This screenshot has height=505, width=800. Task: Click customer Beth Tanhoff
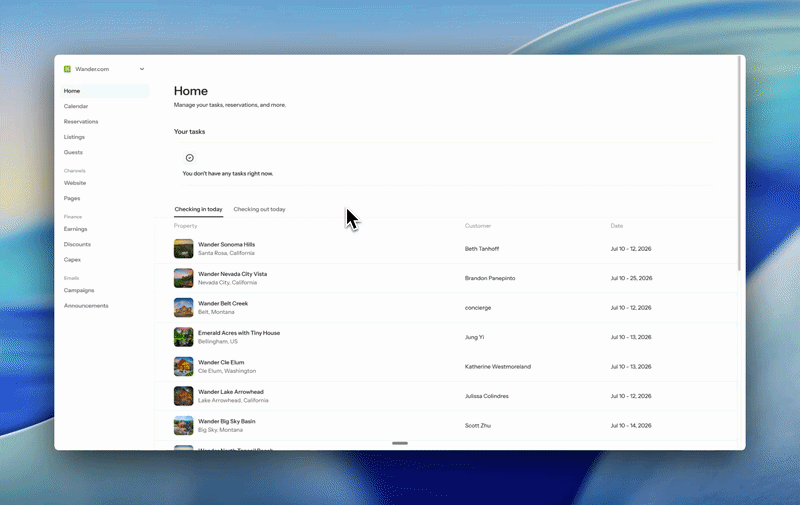pos(482,249)
